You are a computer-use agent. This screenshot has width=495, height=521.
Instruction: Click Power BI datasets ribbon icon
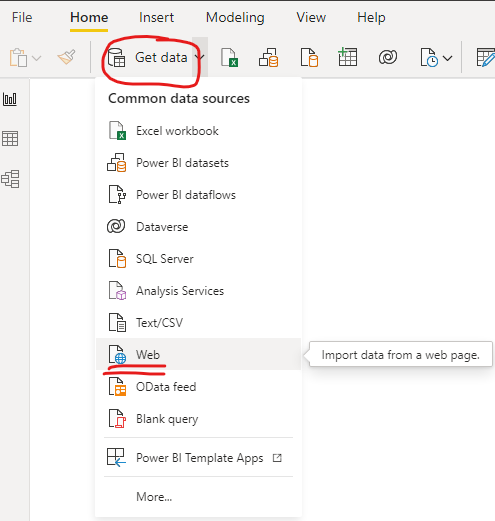(x=269, y=57)
